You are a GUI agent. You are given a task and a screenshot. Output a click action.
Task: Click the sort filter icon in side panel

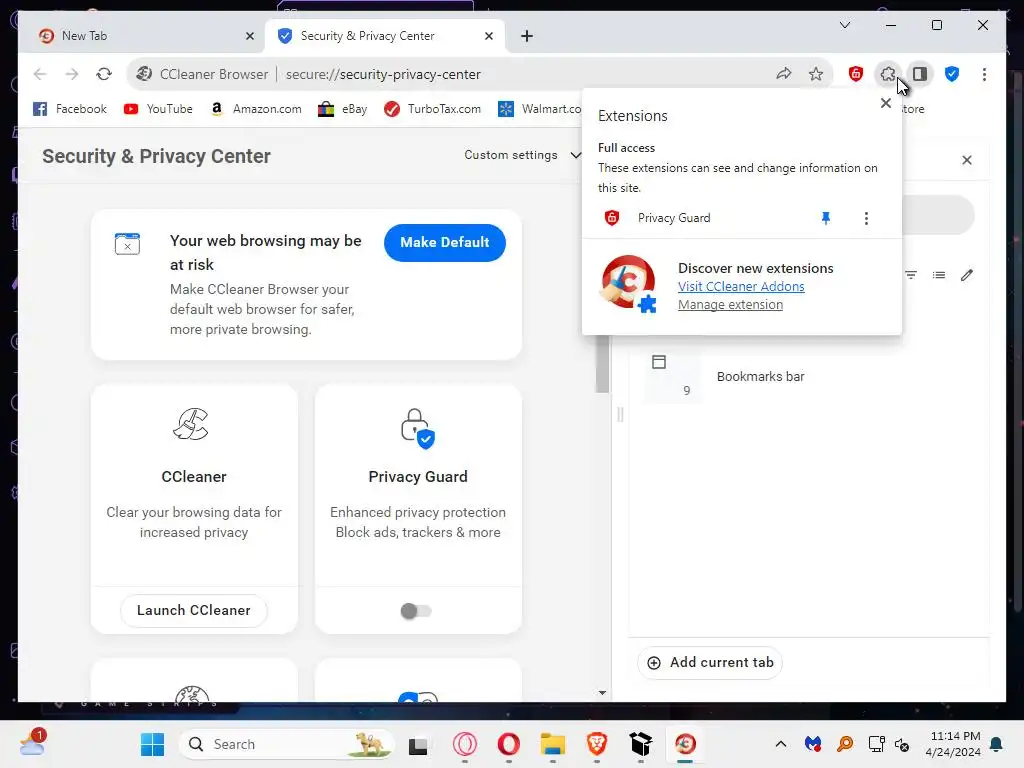[911, 275]
